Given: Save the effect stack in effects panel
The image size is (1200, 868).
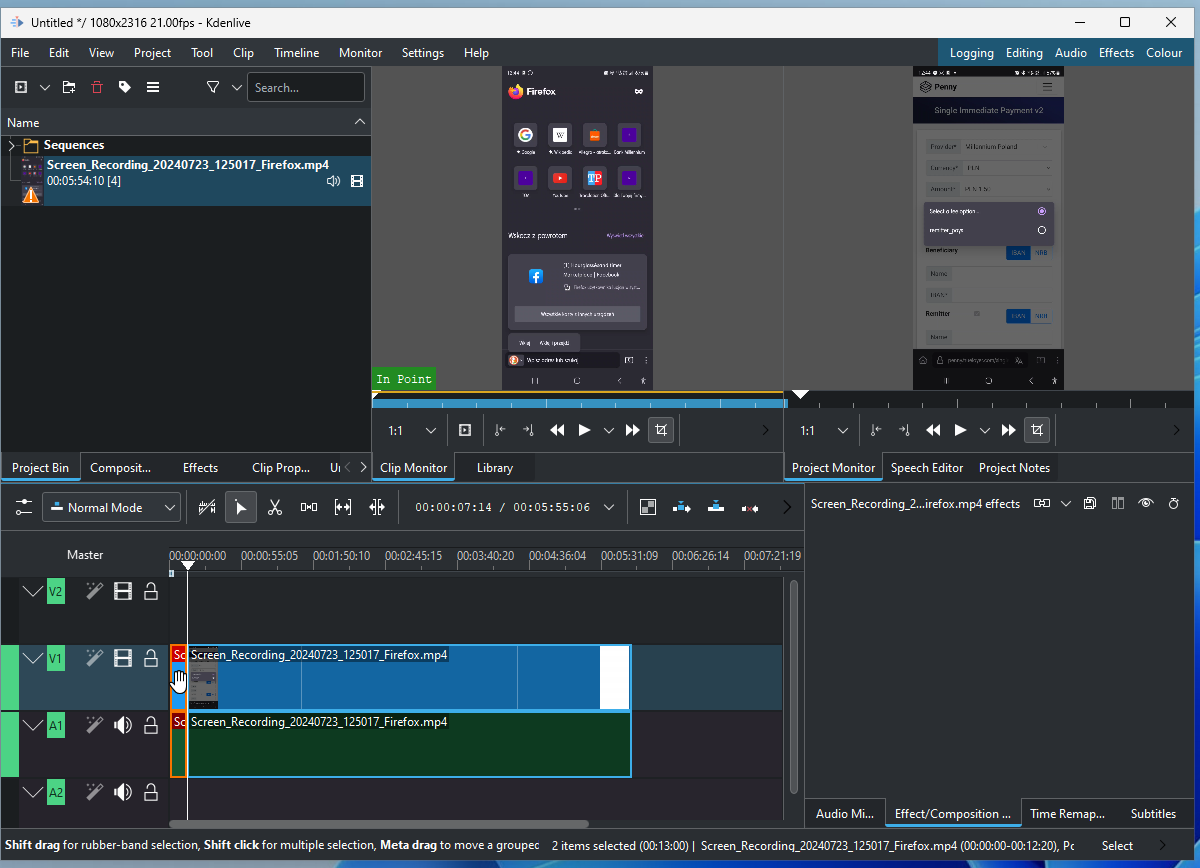Looking at the screenshot, I should (1090, 503).
